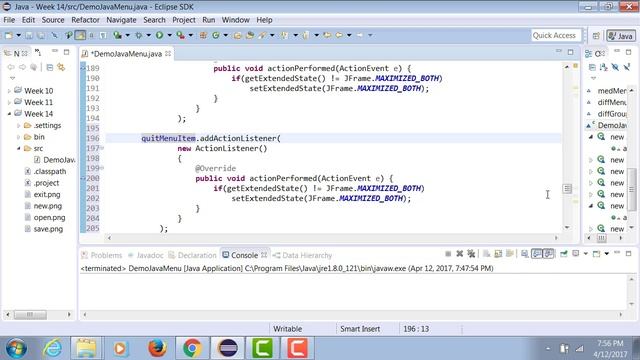This screenshot has height=360, width=640.
Task: Click editor vertical scrollbar down arrow
Action: 567,227
